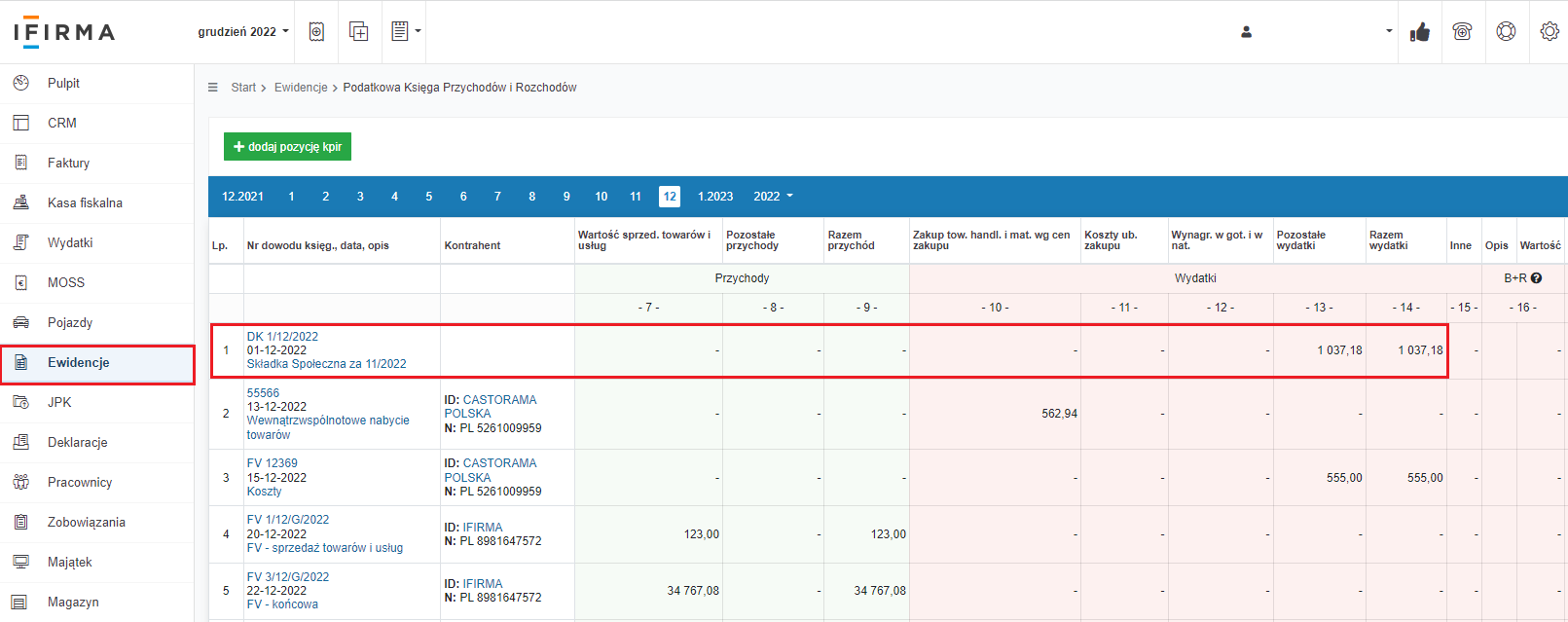
Task: Open the FV 3/12/G/2022 entry link
Action: [288, 577]
